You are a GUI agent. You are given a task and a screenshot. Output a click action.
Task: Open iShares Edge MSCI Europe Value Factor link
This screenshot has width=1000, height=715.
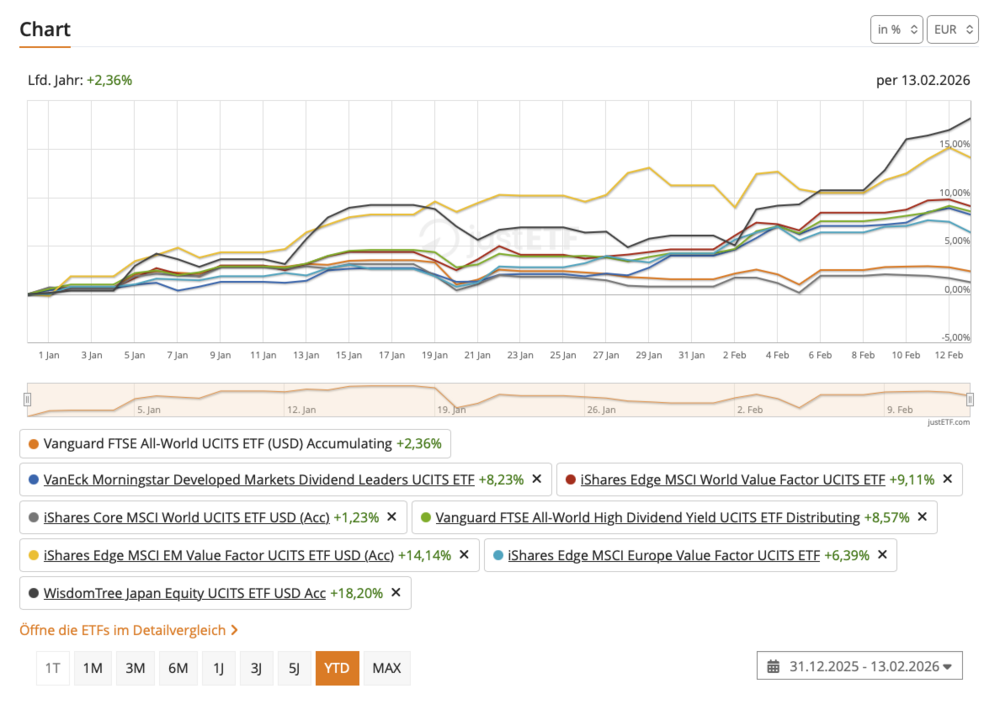663,556
